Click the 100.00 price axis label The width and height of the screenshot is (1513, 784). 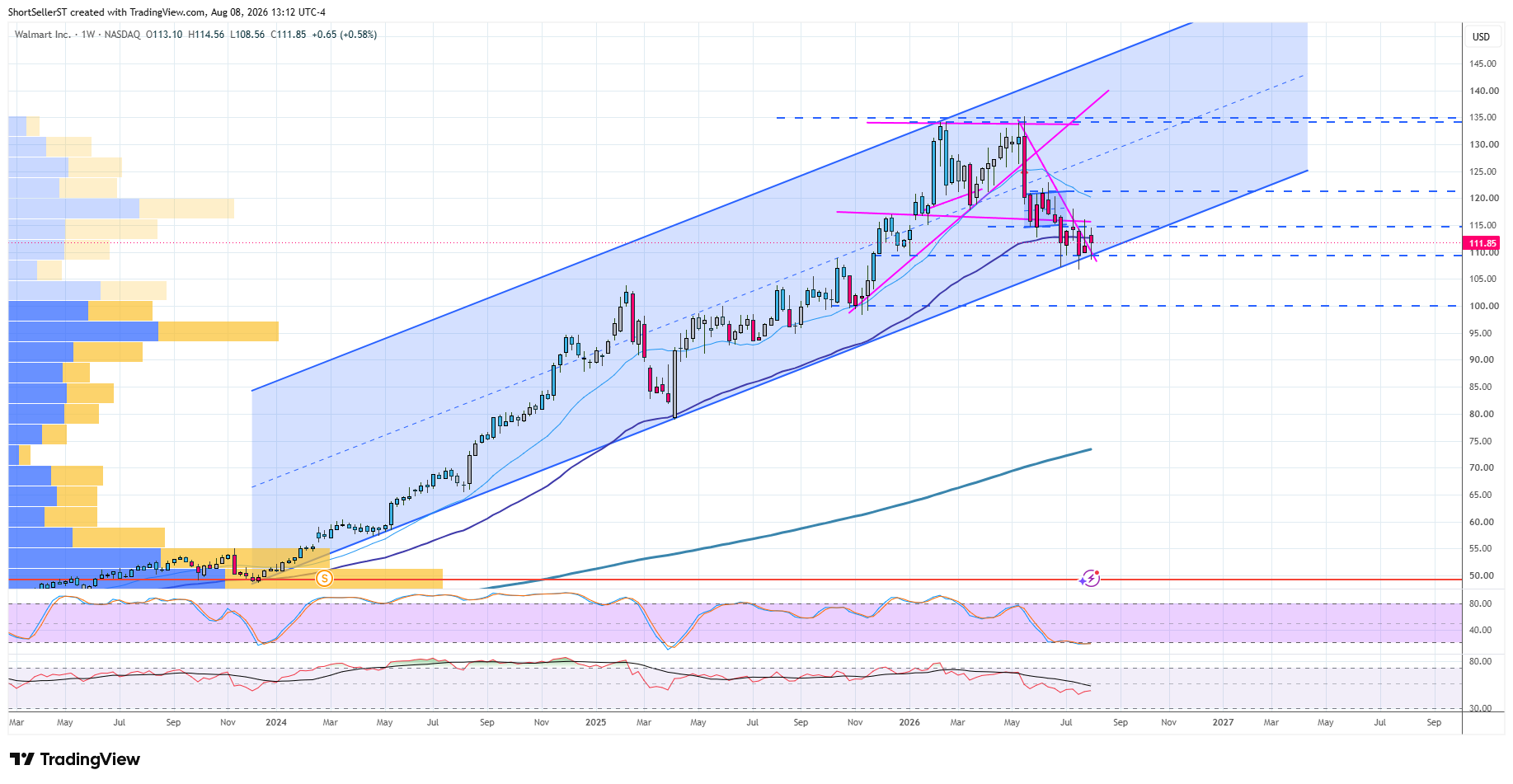tap(1482, 306)
